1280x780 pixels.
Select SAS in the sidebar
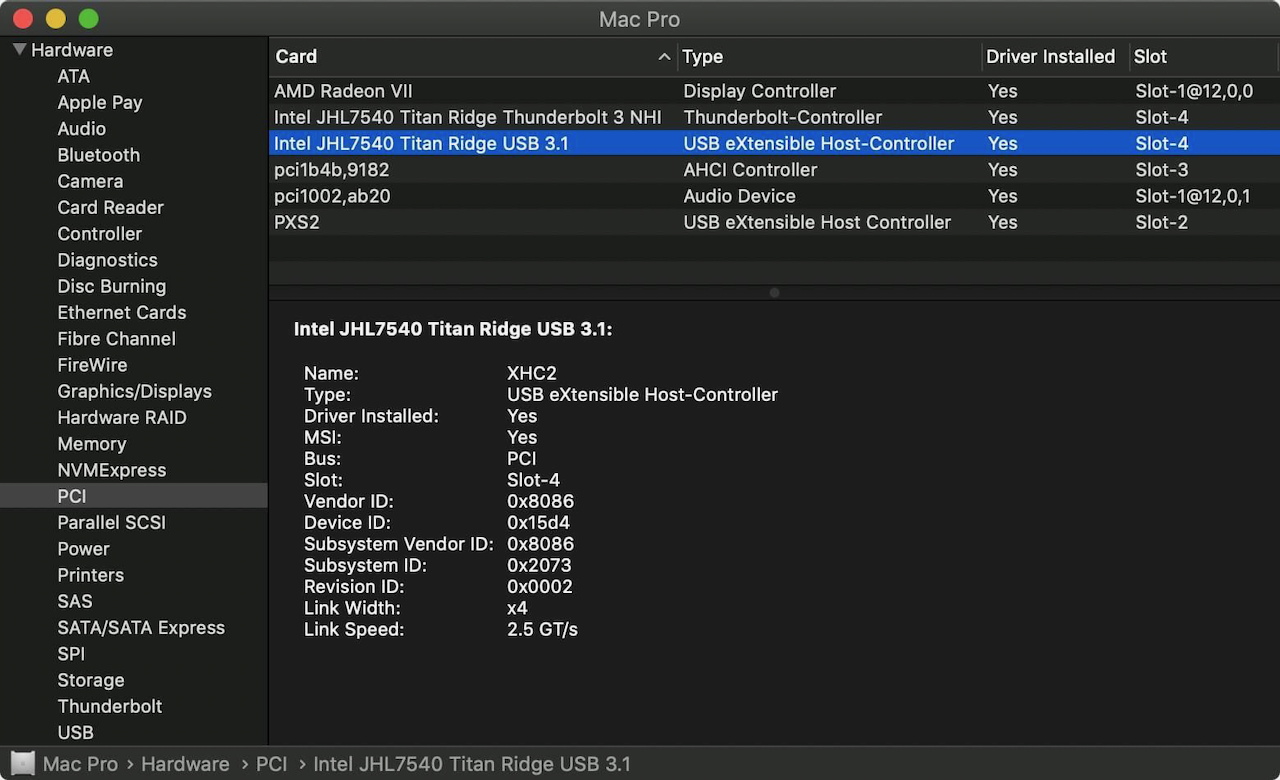point(74,601)
